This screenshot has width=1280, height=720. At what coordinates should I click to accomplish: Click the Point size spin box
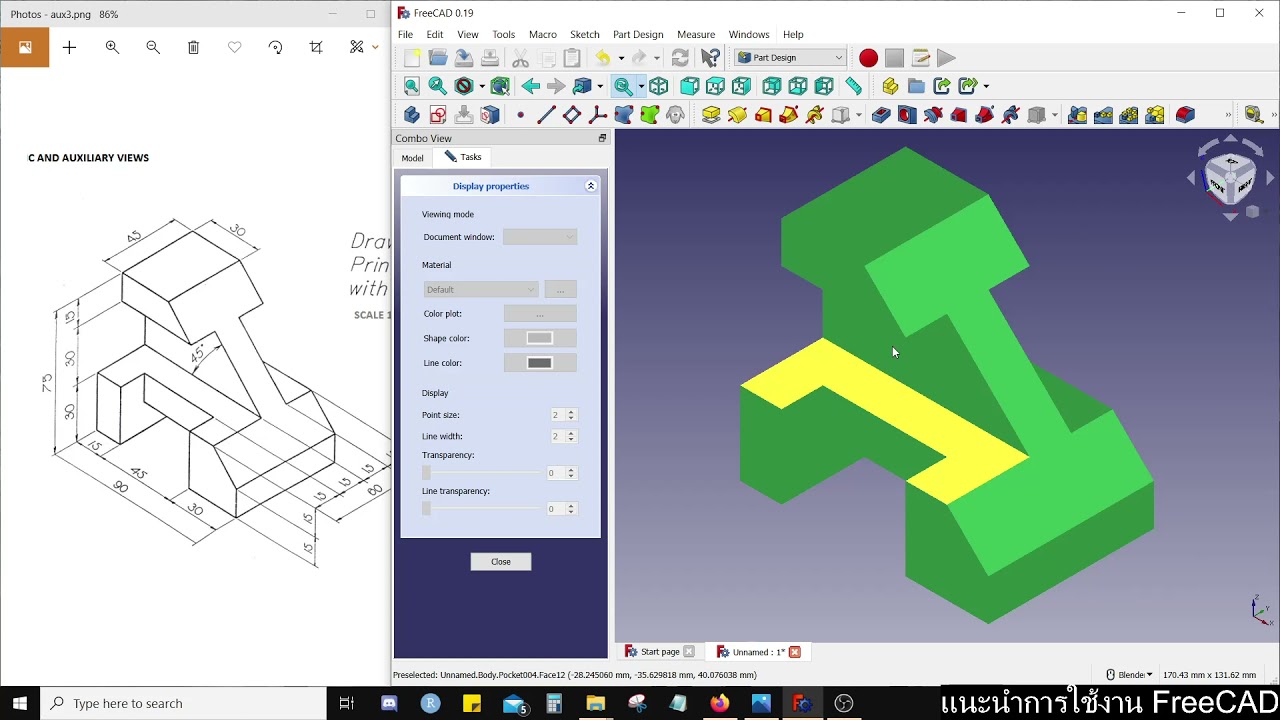click(x=562, y=415)
